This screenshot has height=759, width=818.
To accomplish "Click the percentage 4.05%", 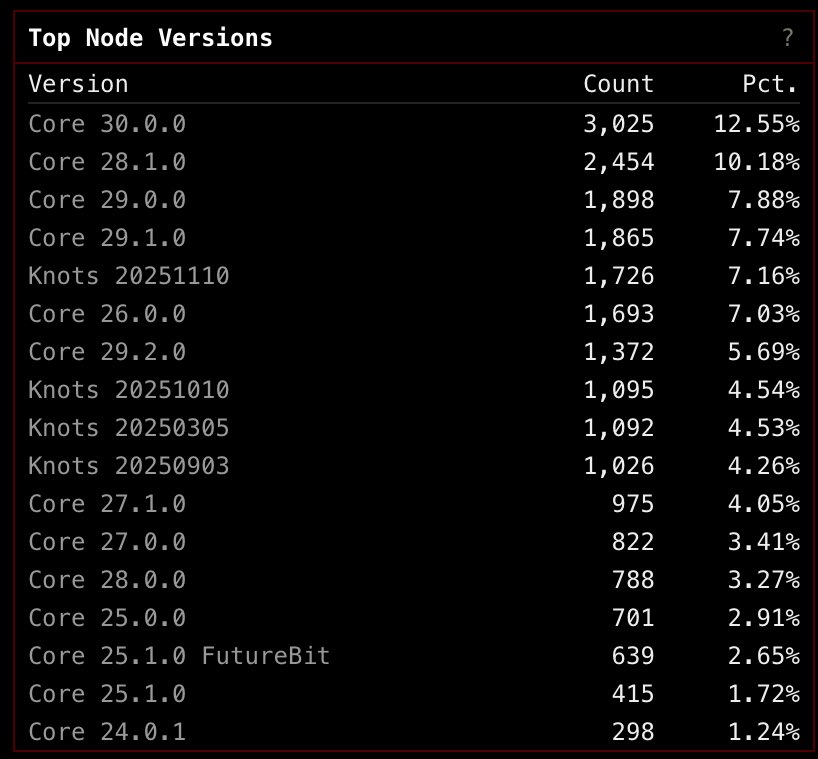I will click(x=764, y=504).
